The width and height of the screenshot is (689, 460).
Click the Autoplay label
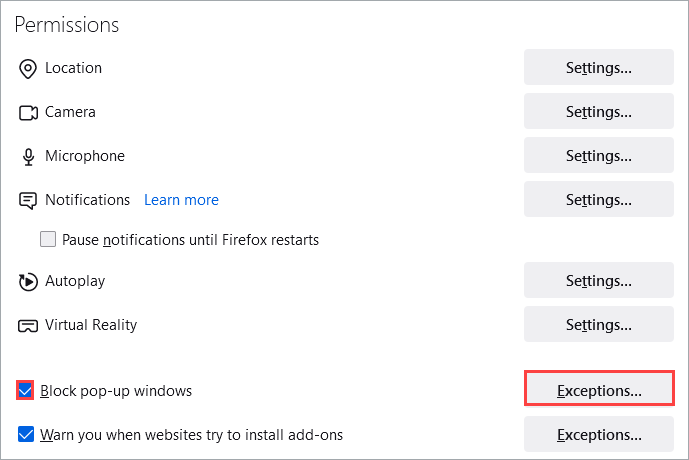tap(75, 281)
